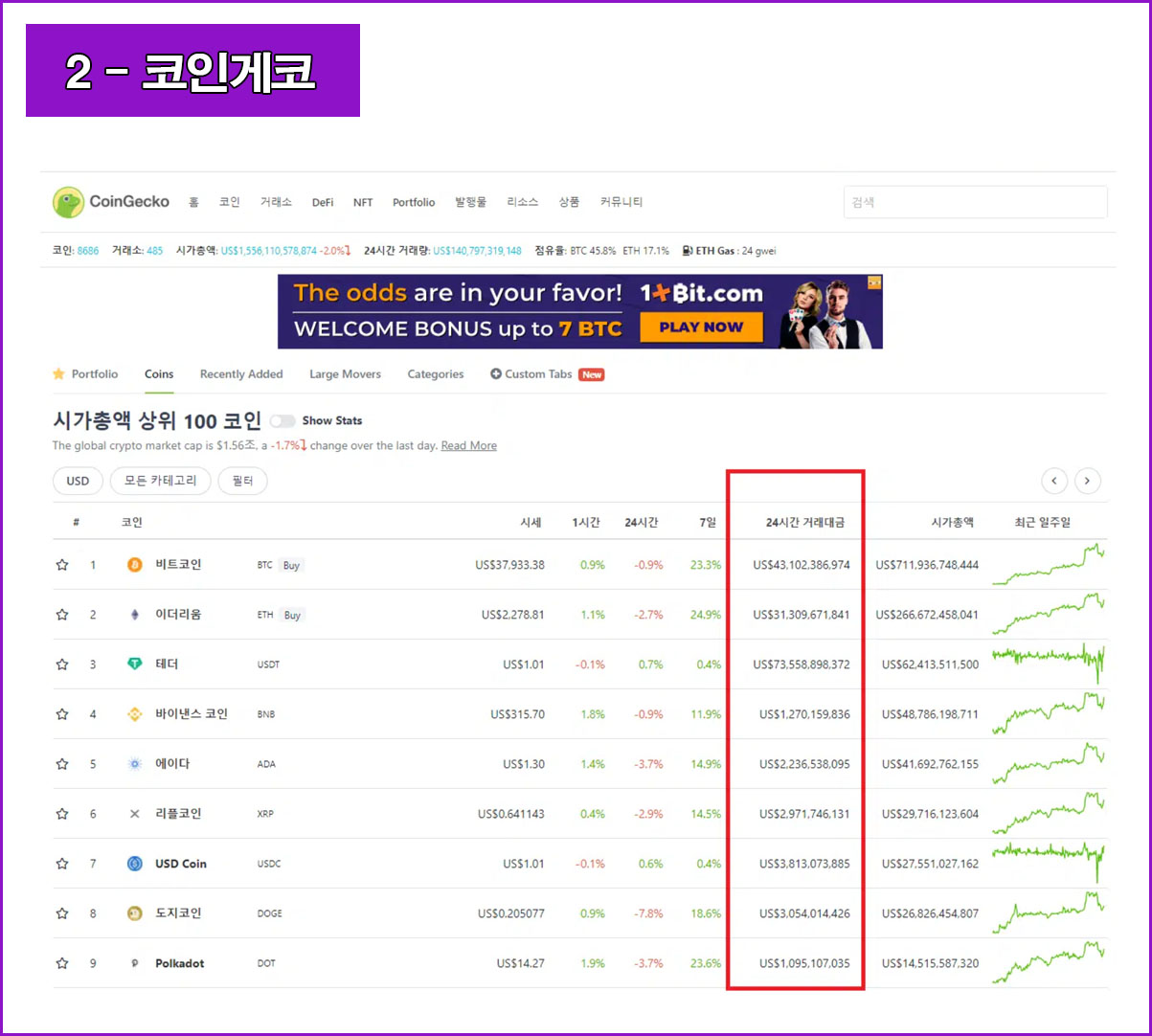Click the Tether USDT coin icon
The image size is (1152, 1036).
point(135,664)
